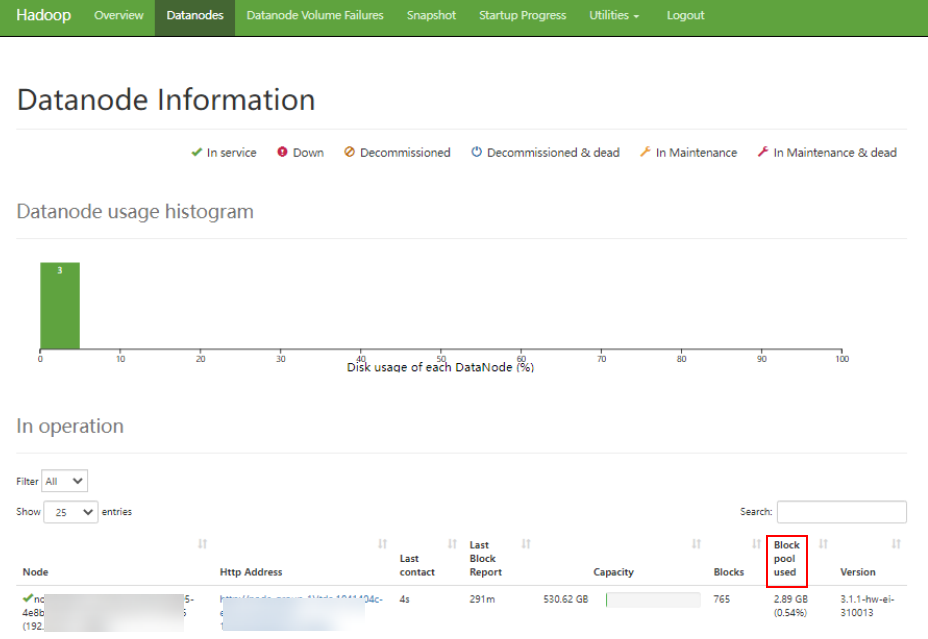This screenshot has width=928, height=639.
Task: Click the Last Block Report header
Action: point(486,559)
